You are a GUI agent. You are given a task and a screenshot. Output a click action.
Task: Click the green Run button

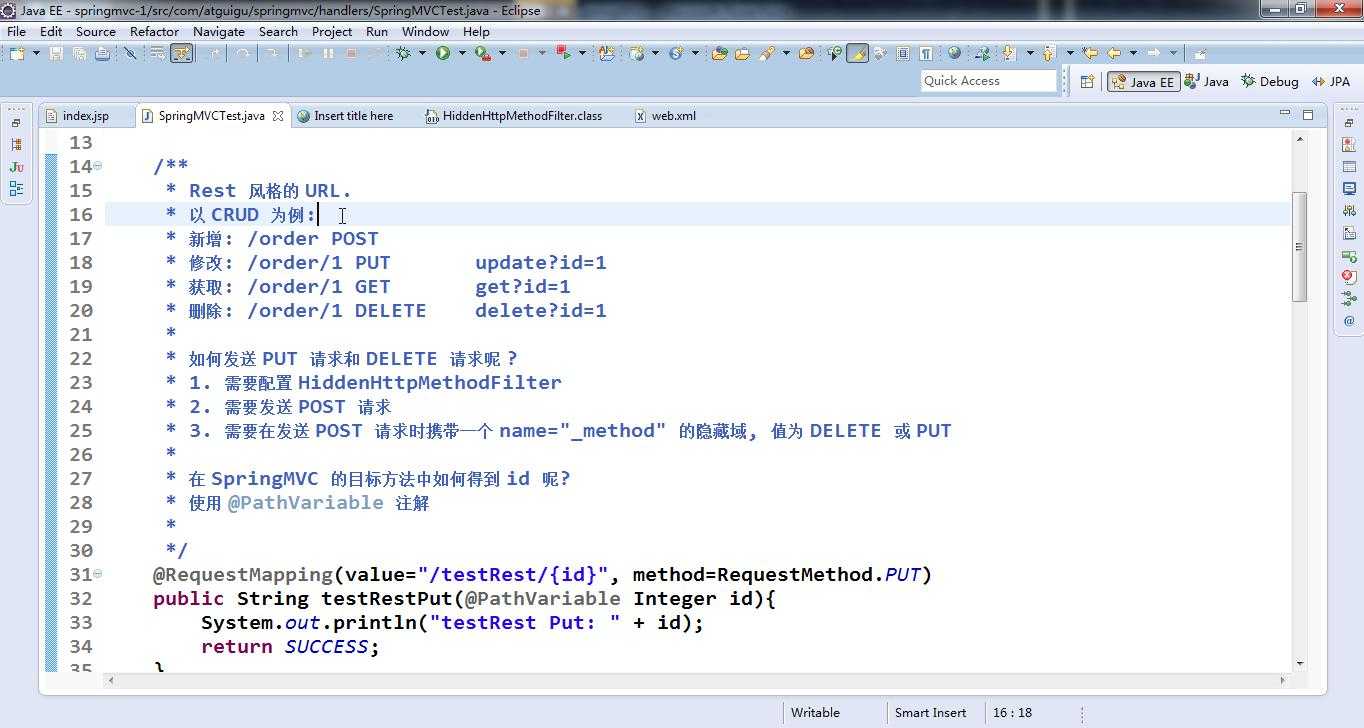(x=443, y=53)
